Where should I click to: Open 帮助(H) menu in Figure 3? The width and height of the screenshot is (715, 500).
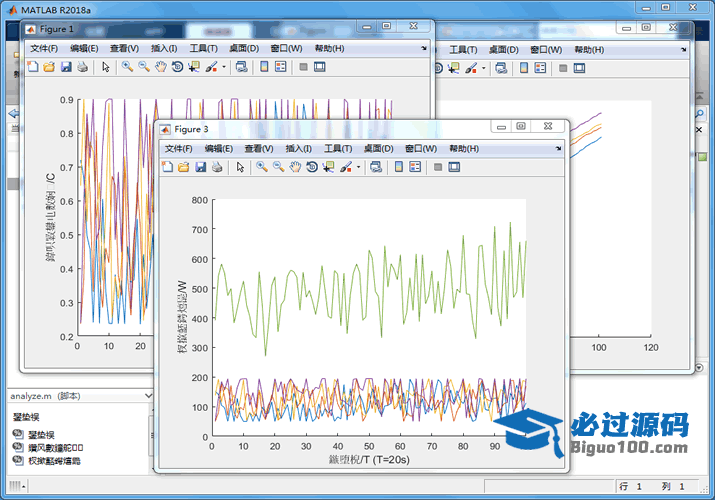[x=464, y=149]
